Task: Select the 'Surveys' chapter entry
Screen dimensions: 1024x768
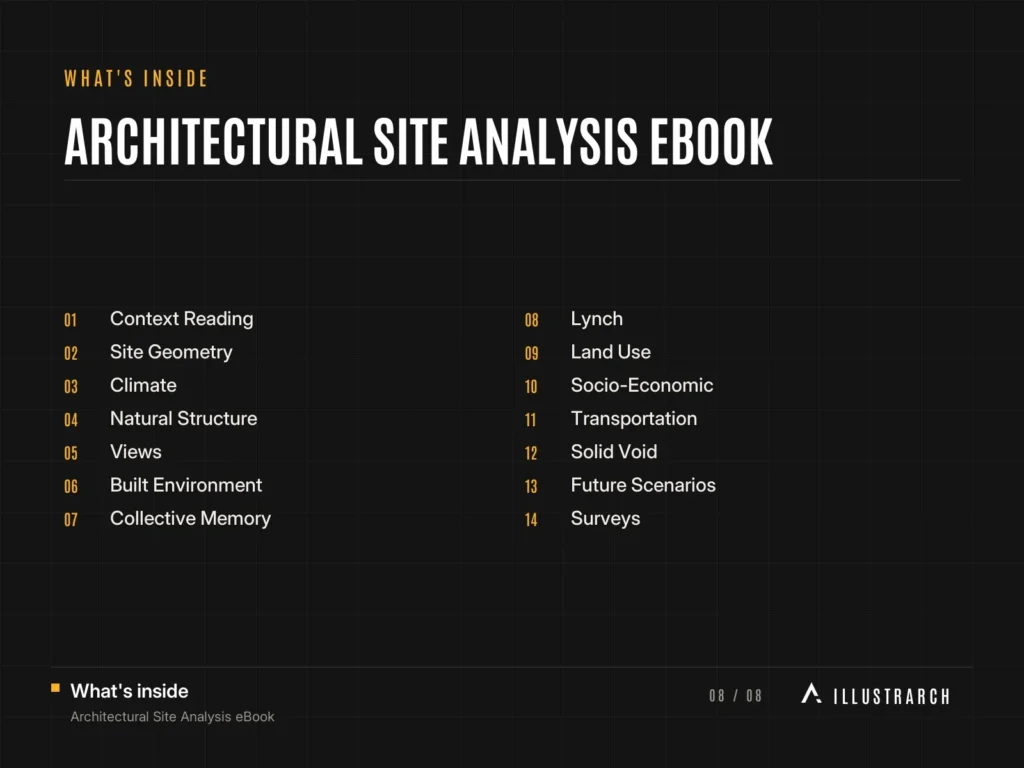Action: click(605, 519)
